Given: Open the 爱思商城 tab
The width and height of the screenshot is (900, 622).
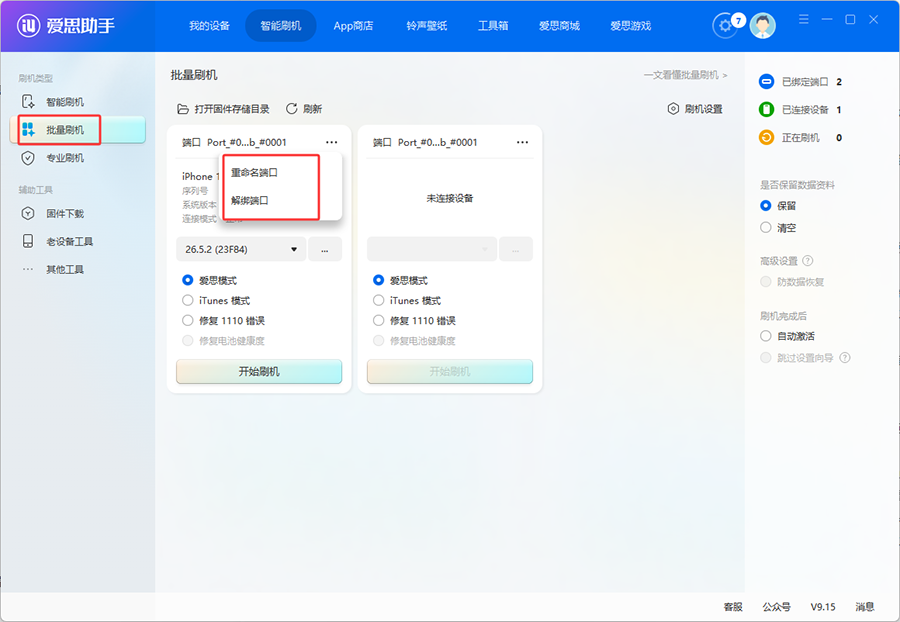Looking at the screenshot, I should [x=559, y=26].
